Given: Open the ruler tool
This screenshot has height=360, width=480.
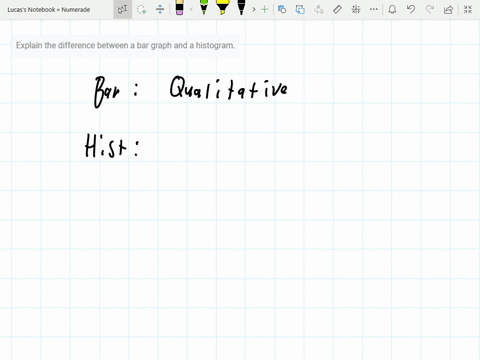Looking at the screenshot, I should (337, 9).
